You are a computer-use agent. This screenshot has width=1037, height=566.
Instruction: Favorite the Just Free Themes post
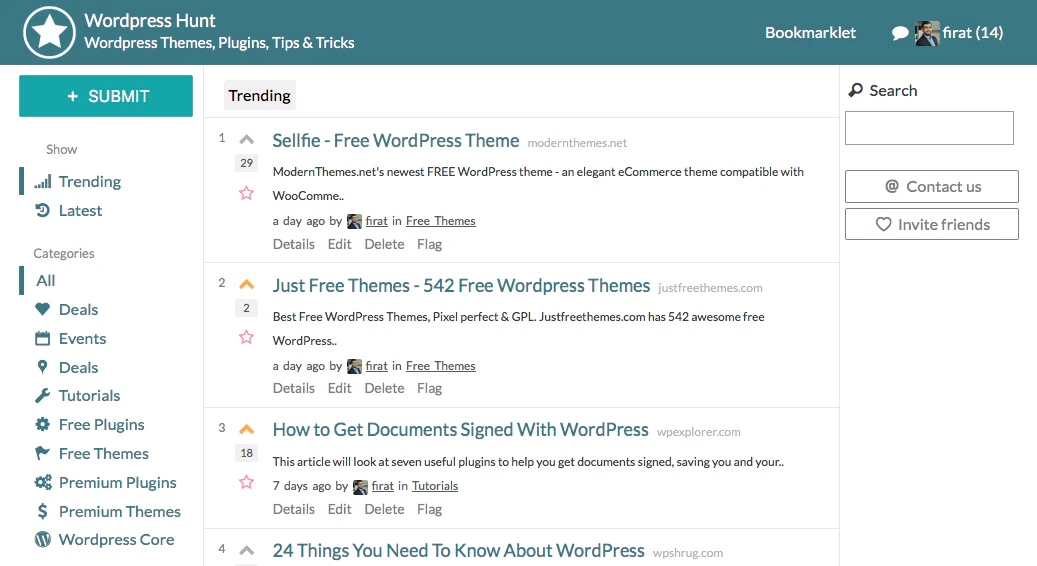click(246, 337)
